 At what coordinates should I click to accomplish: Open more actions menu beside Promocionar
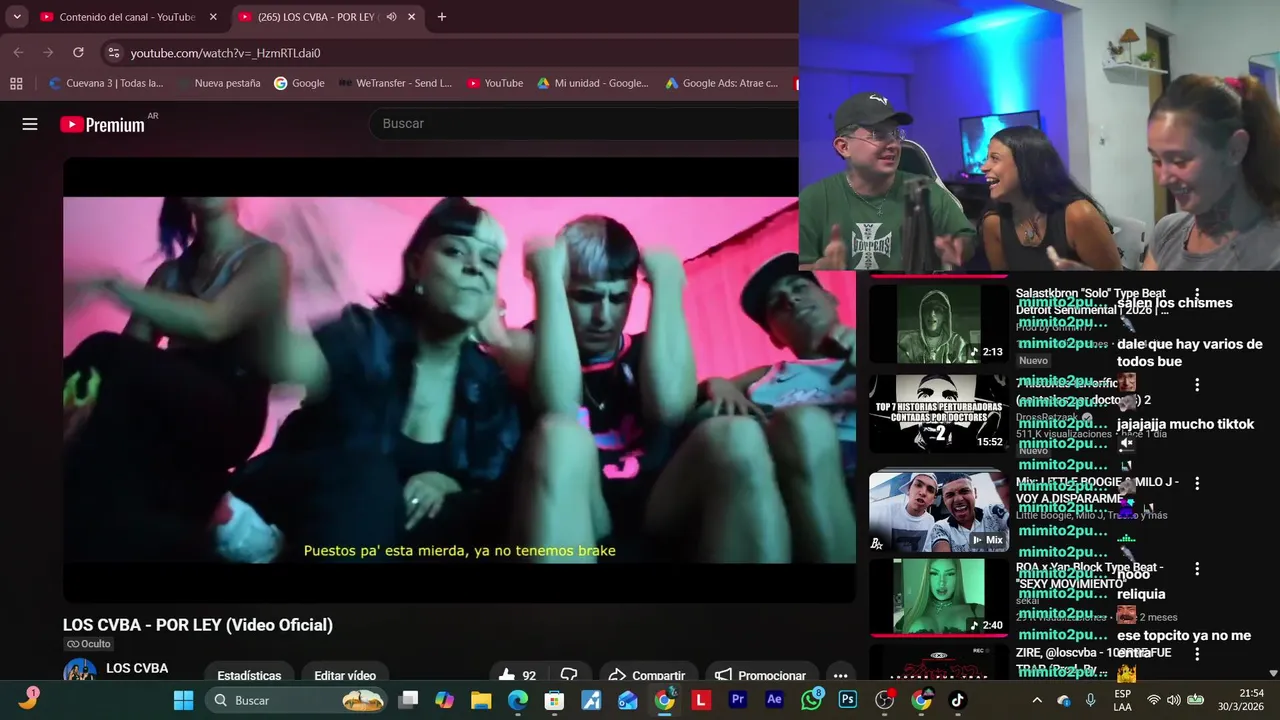840,675
